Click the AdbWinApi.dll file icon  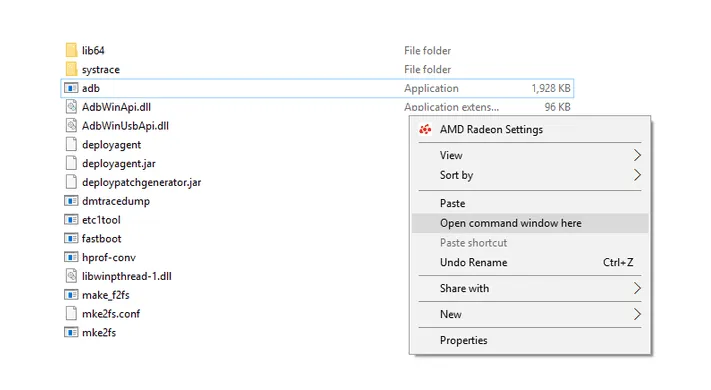(71, 107)
